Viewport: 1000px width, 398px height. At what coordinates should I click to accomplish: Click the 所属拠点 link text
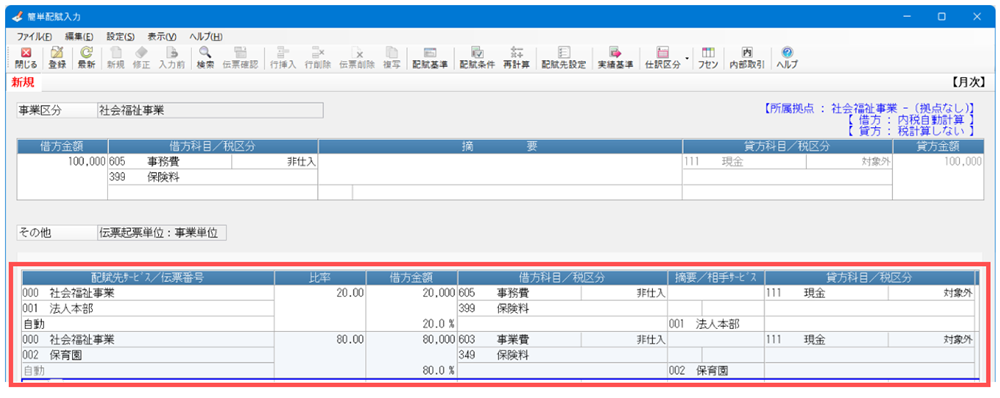[868, 108]
